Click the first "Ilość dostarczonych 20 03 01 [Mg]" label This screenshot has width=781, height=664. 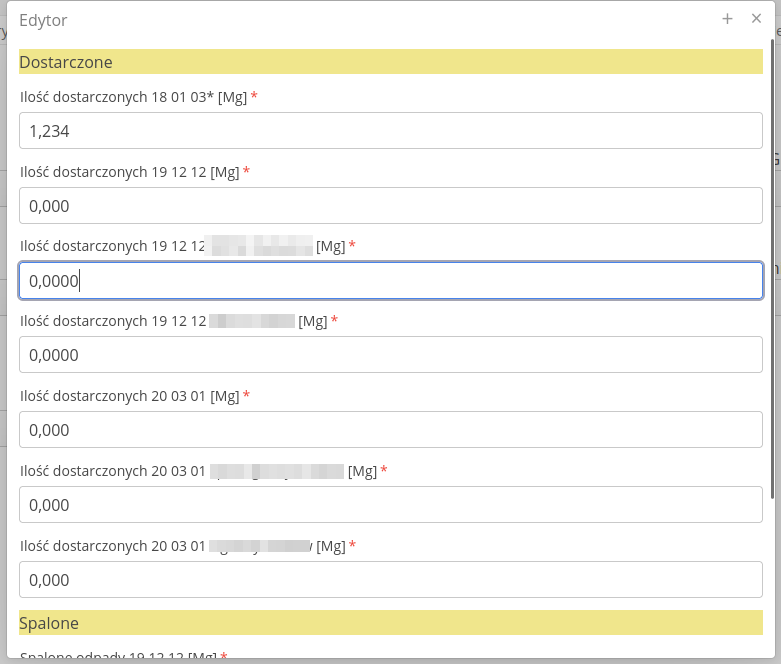tap(129, 396)
